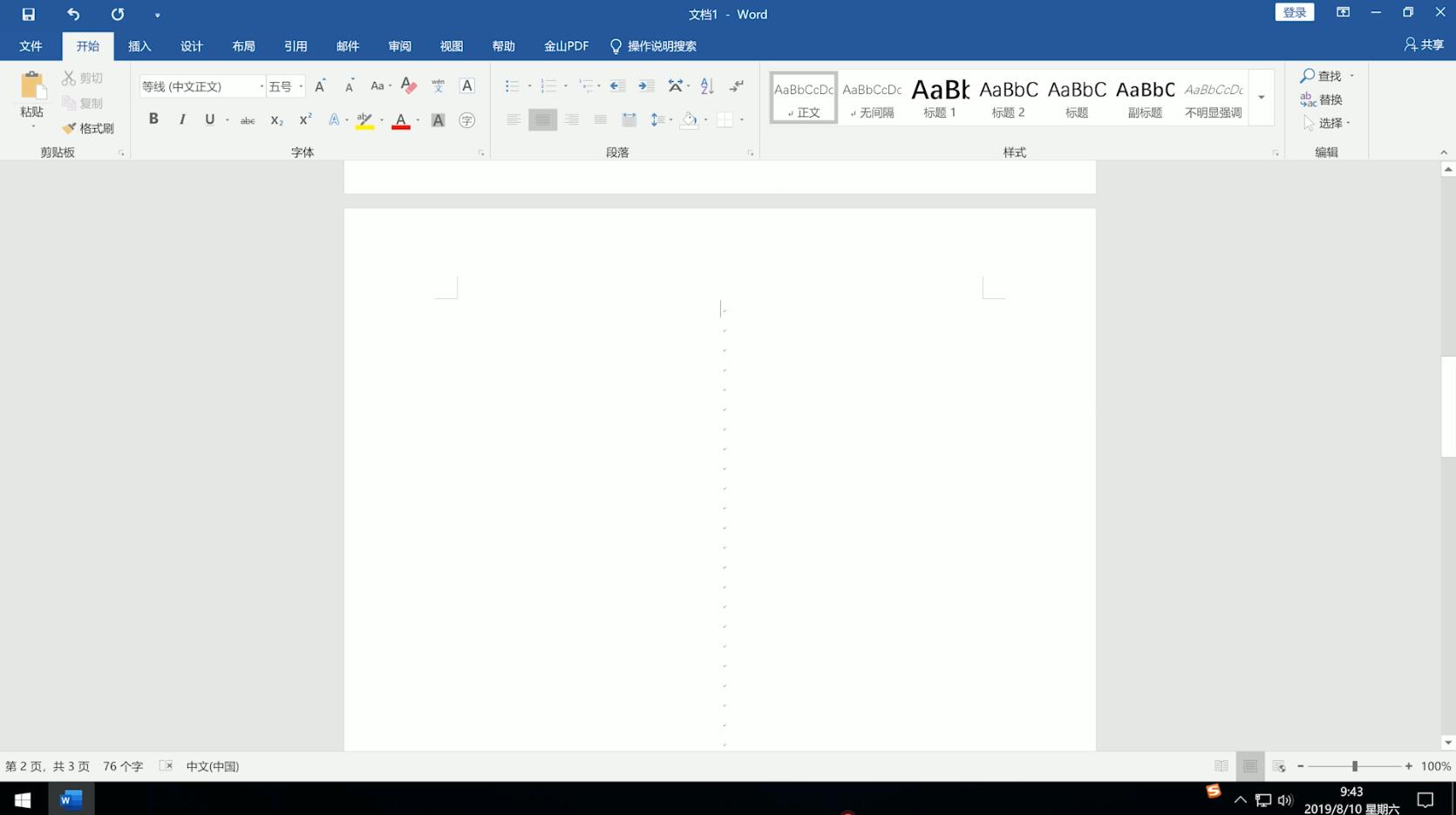Switch to the 审阅 tab
This screenshot has height=815, width=1456.
[399, 46]
